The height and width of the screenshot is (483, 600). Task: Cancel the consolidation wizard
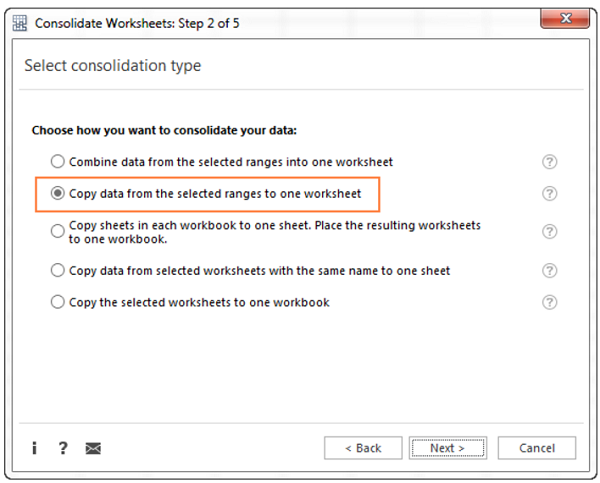tap(536, 448)
